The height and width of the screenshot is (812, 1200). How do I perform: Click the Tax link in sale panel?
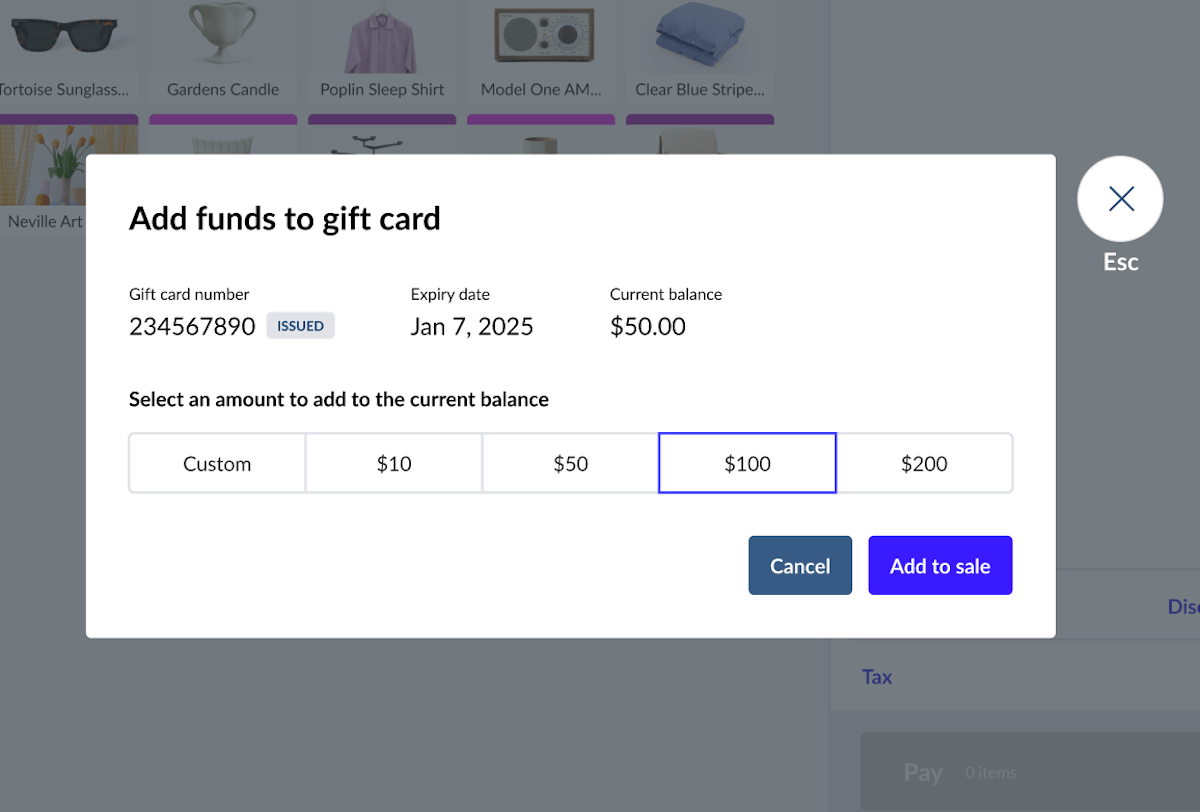tap(877, 677)
